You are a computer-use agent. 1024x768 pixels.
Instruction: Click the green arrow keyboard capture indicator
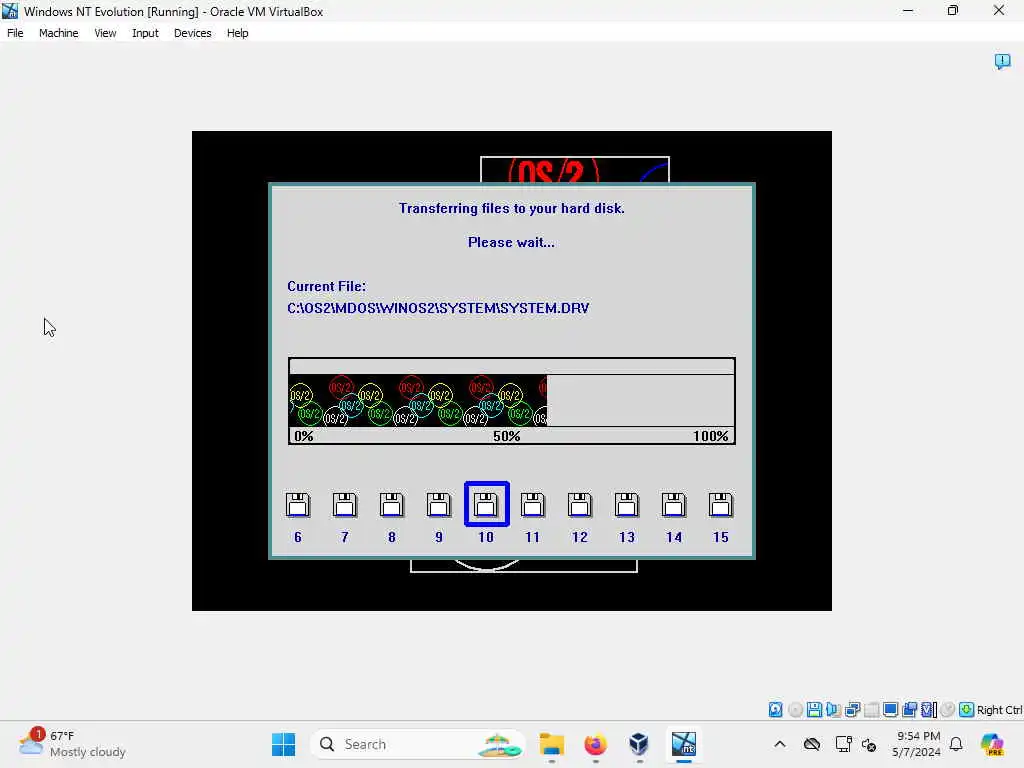(x=967, y=710)
